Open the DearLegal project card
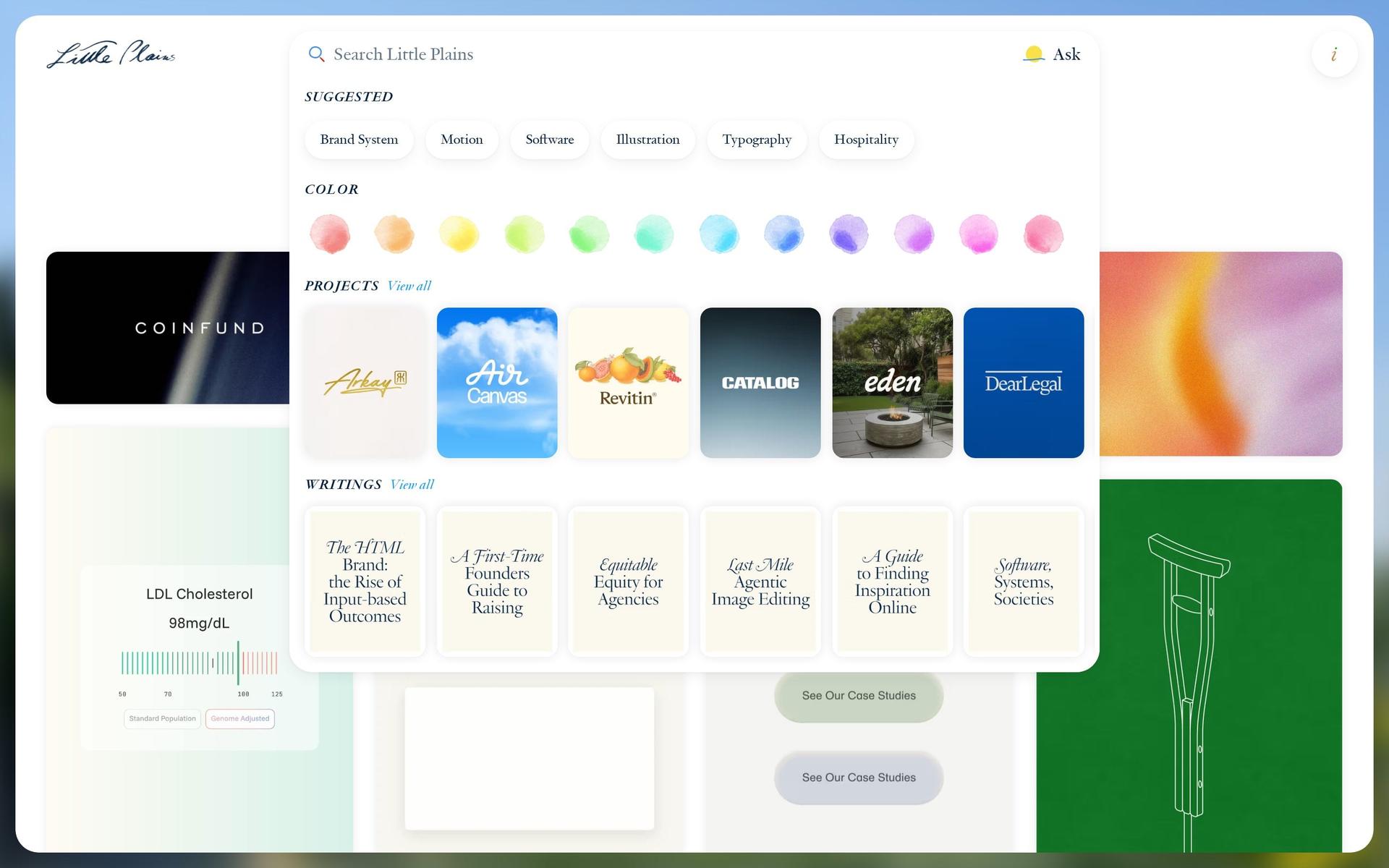This screenshot has height=868, width=1389. click(x=1024, y=383)
